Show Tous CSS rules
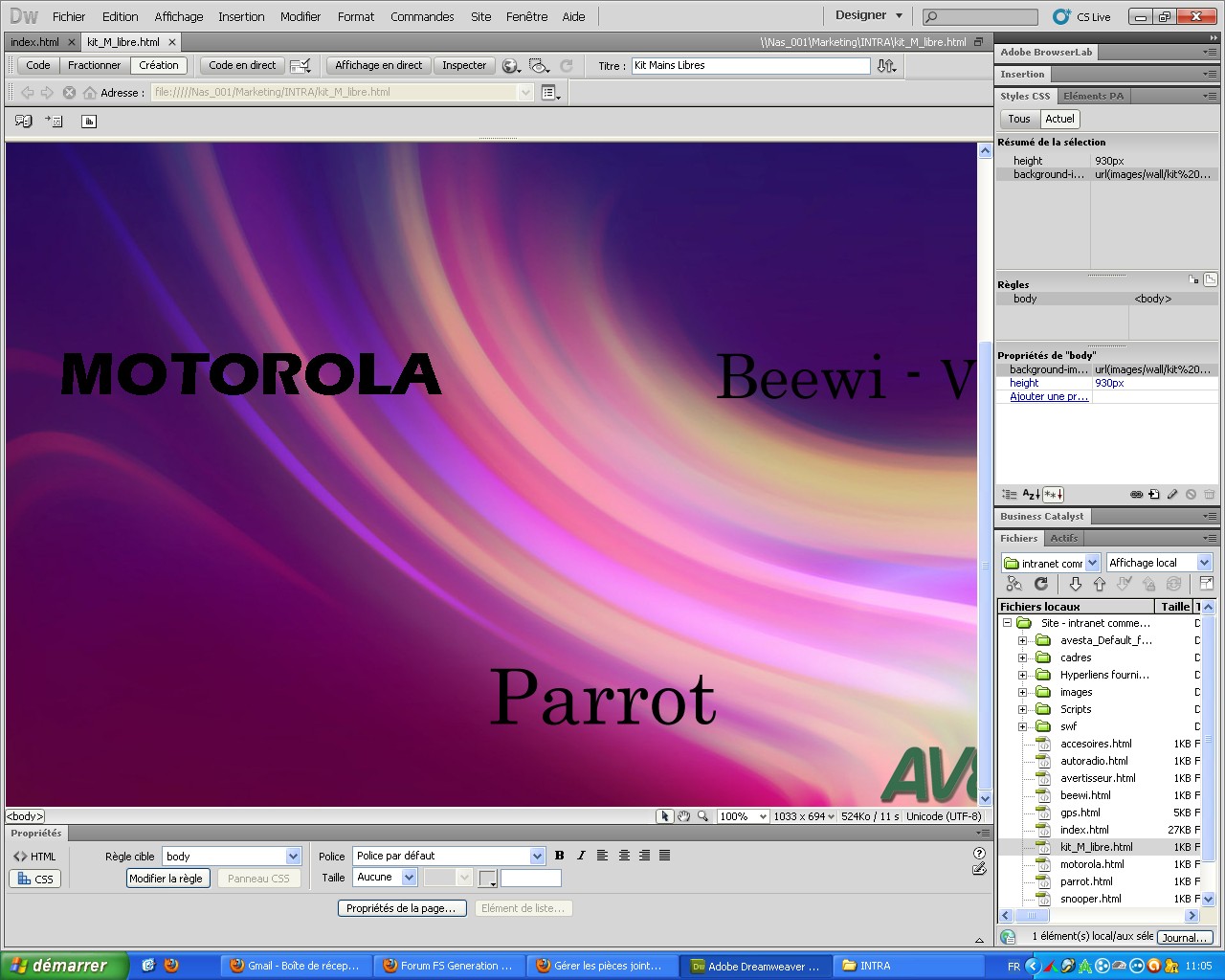The image size is (1225, 980). [1019, 119]
